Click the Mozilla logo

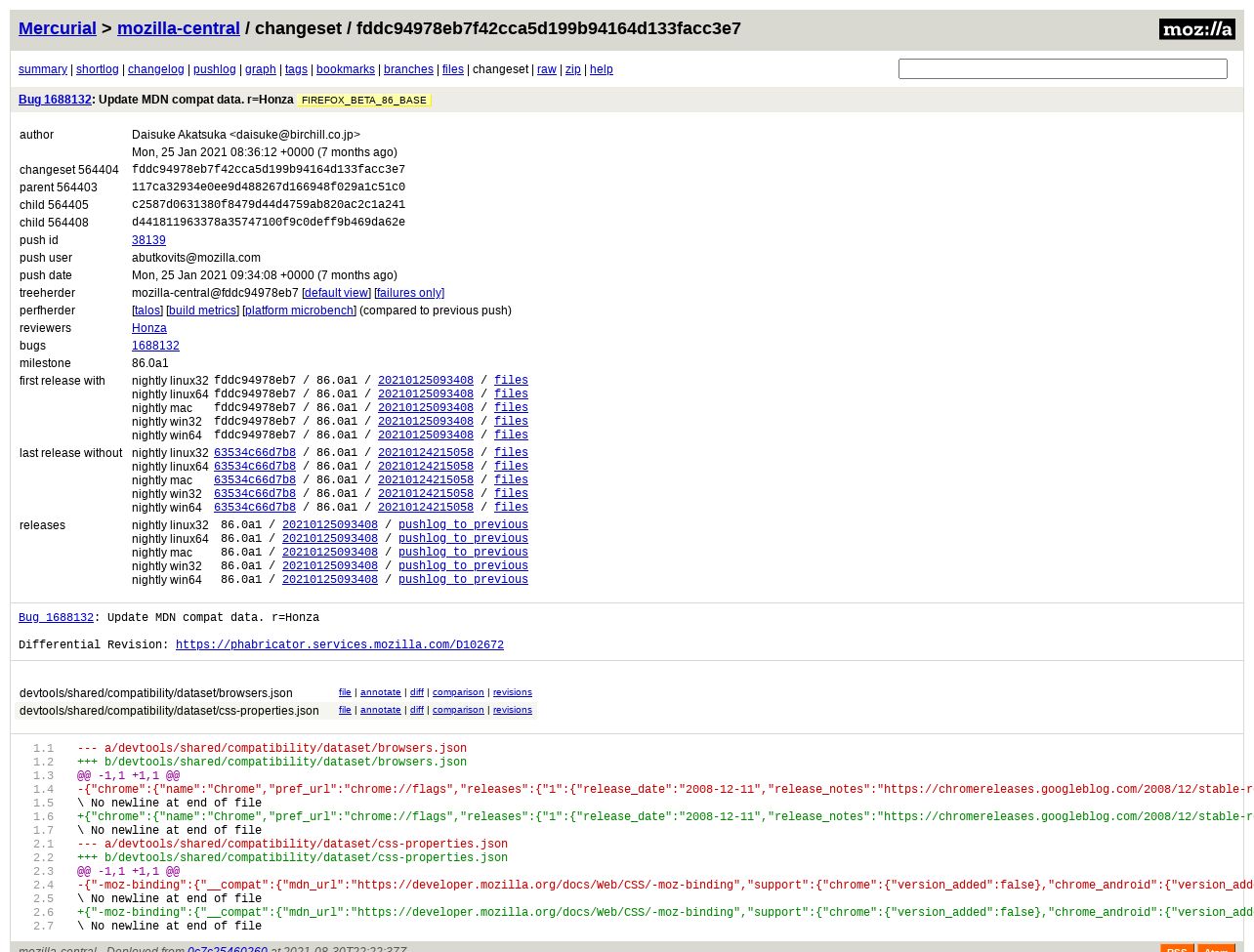pos(1196,29)
